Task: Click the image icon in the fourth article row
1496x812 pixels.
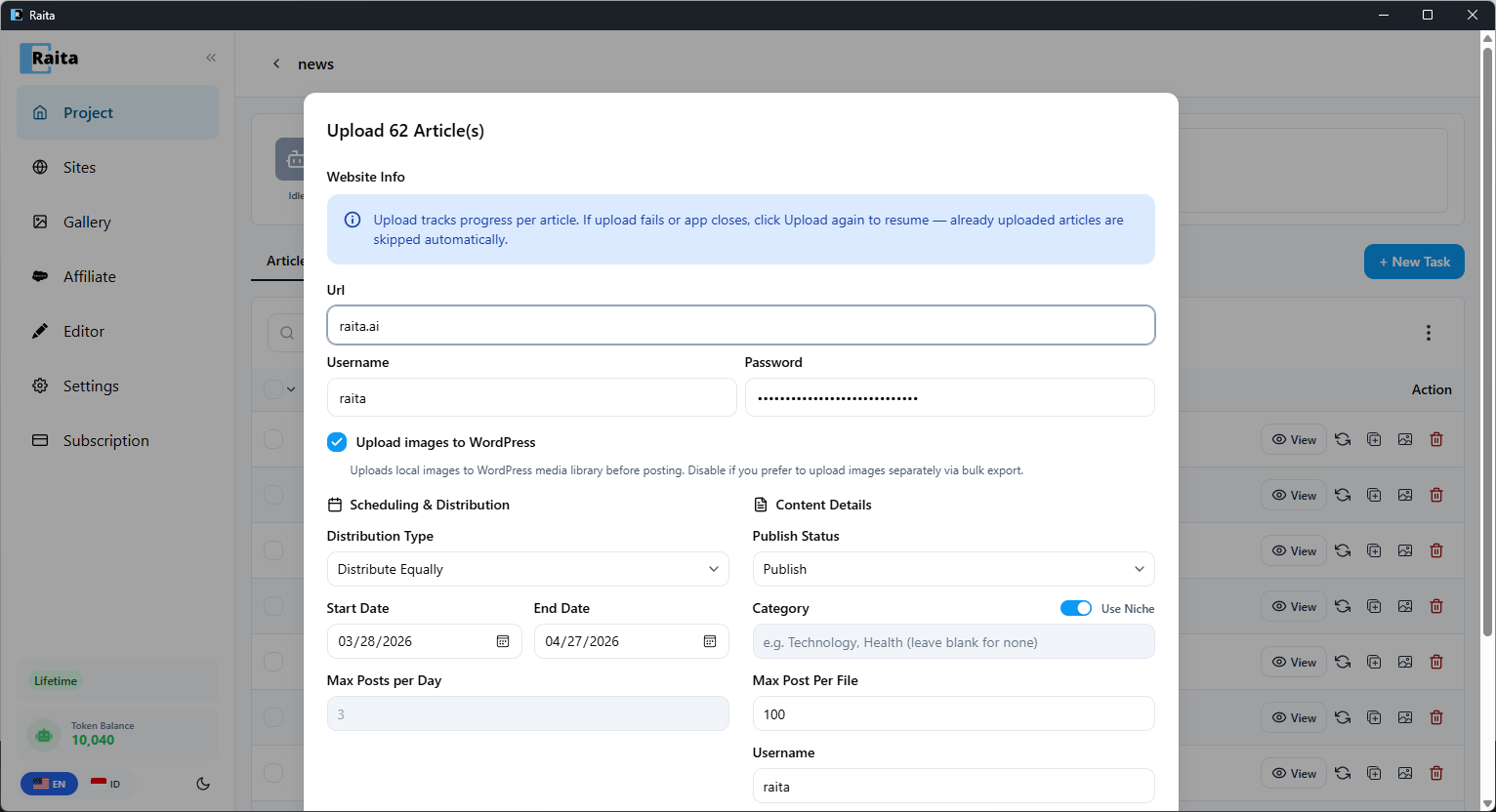Action: pyautogui.click(x=1405, y=606)
